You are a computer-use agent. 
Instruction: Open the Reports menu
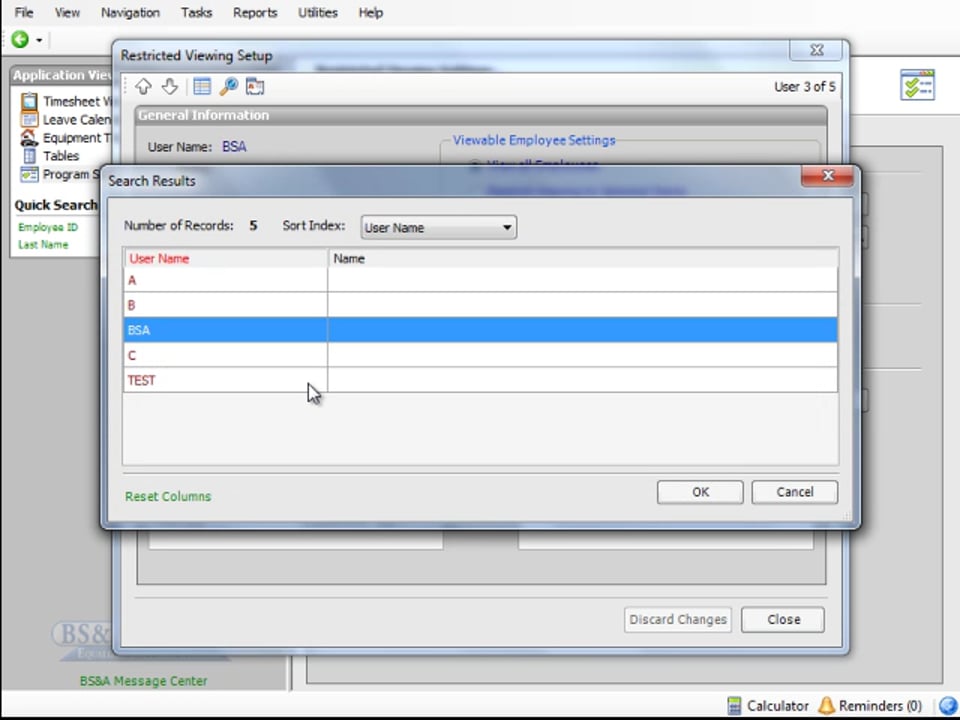point(255,12)
